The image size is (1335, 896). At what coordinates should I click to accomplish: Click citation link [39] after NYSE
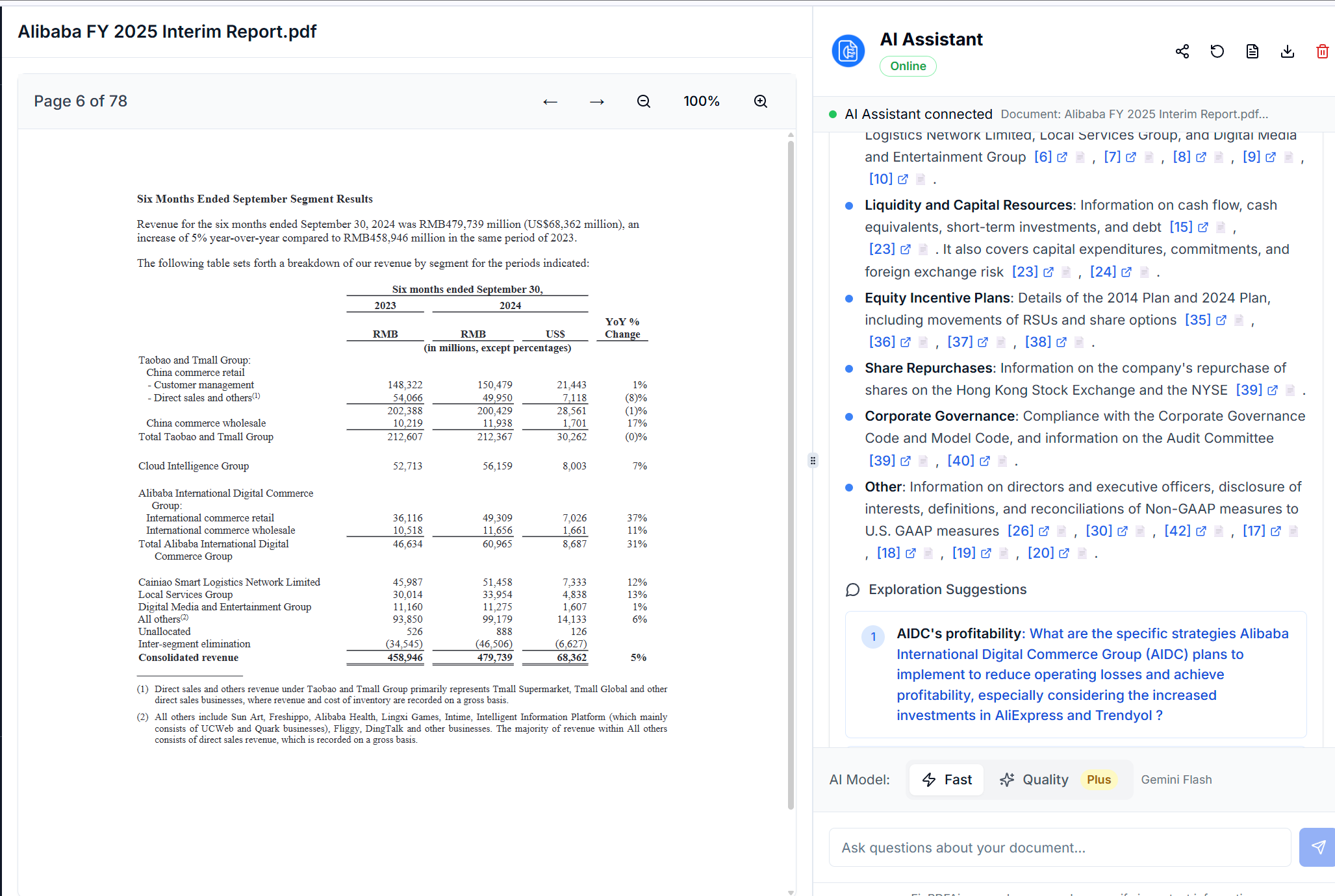coord(1249,390)
